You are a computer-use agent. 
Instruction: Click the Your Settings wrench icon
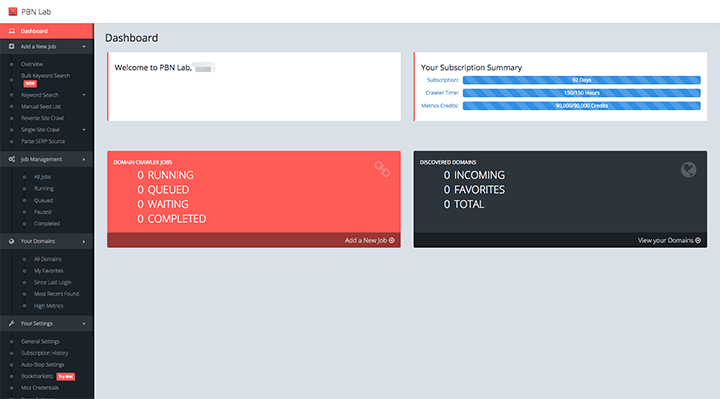tap(11, 323)
